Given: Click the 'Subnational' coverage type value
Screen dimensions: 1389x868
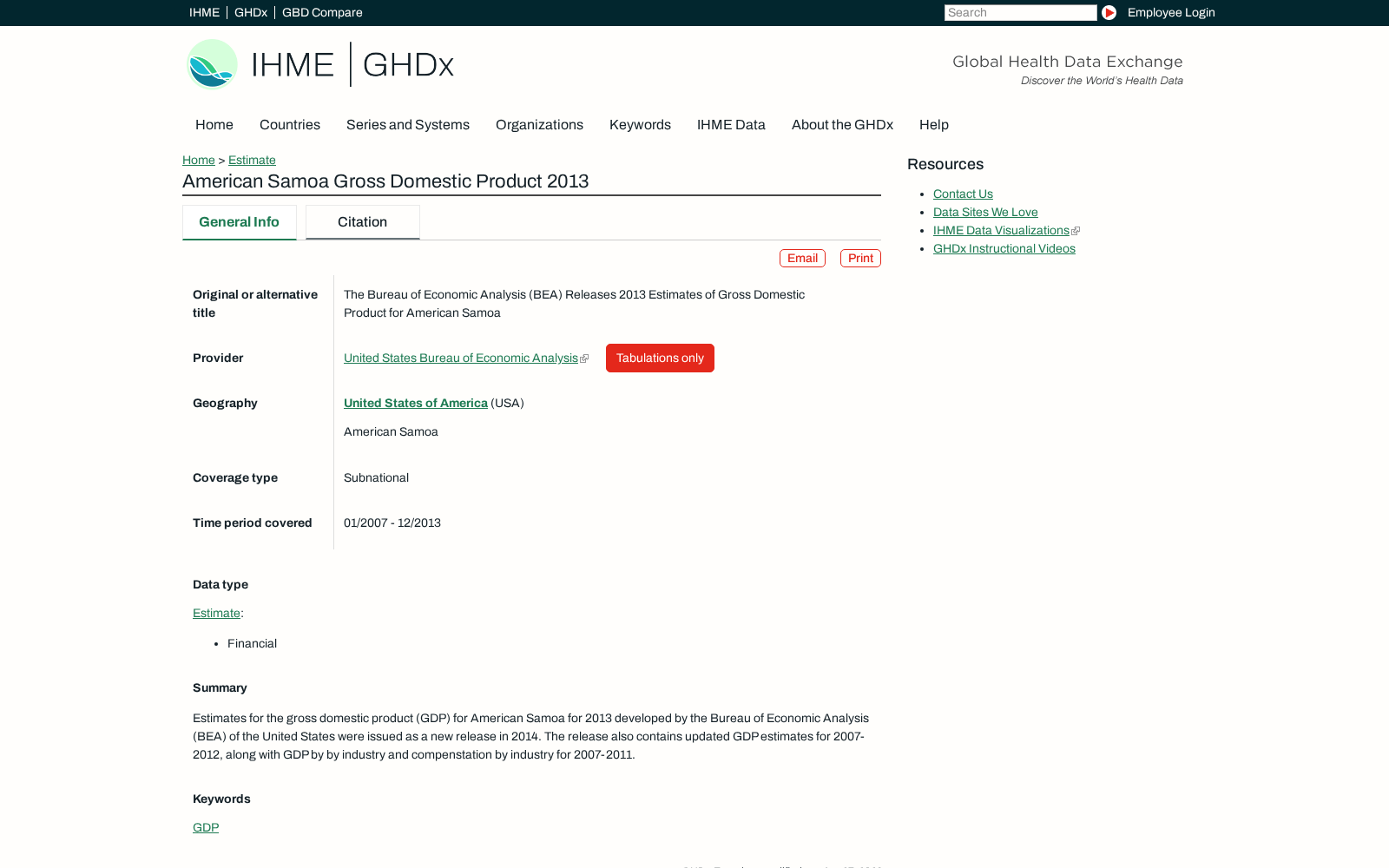Looking at the screenshot, I should pyautogui.click(x=376, y=477).
